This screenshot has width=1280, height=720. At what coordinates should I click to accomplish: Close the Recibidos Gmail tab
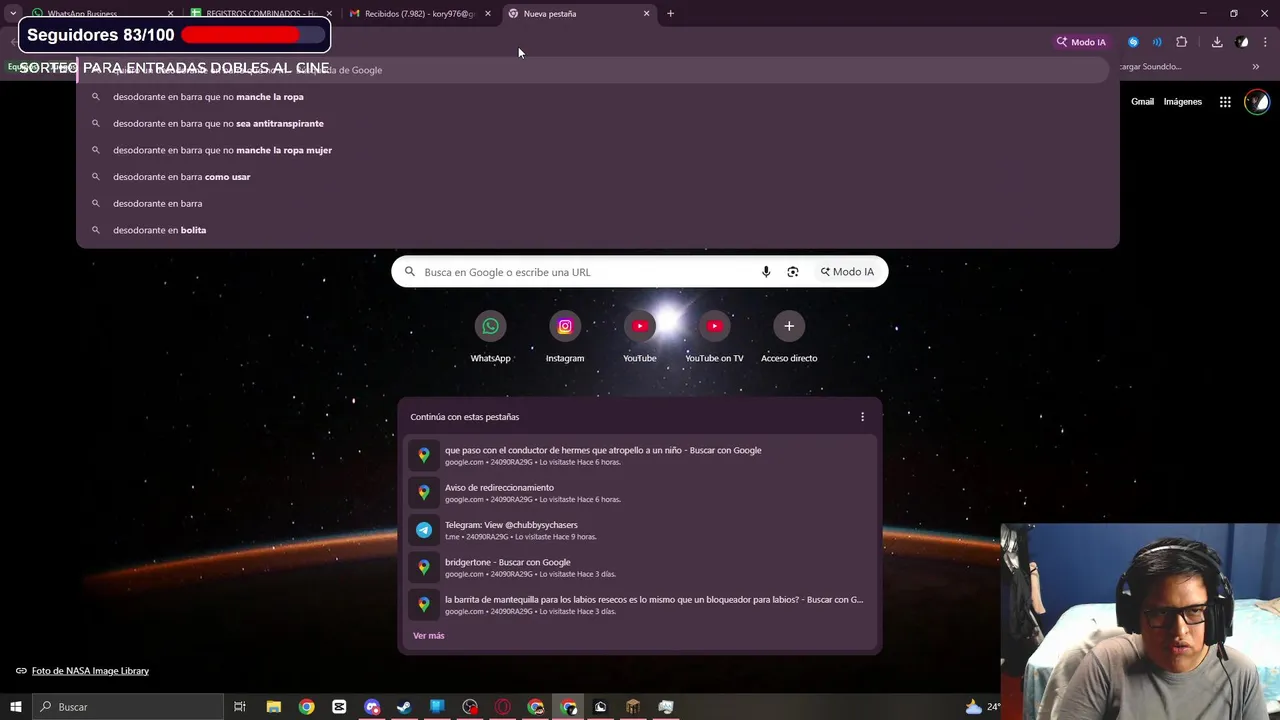pos(488,14)
